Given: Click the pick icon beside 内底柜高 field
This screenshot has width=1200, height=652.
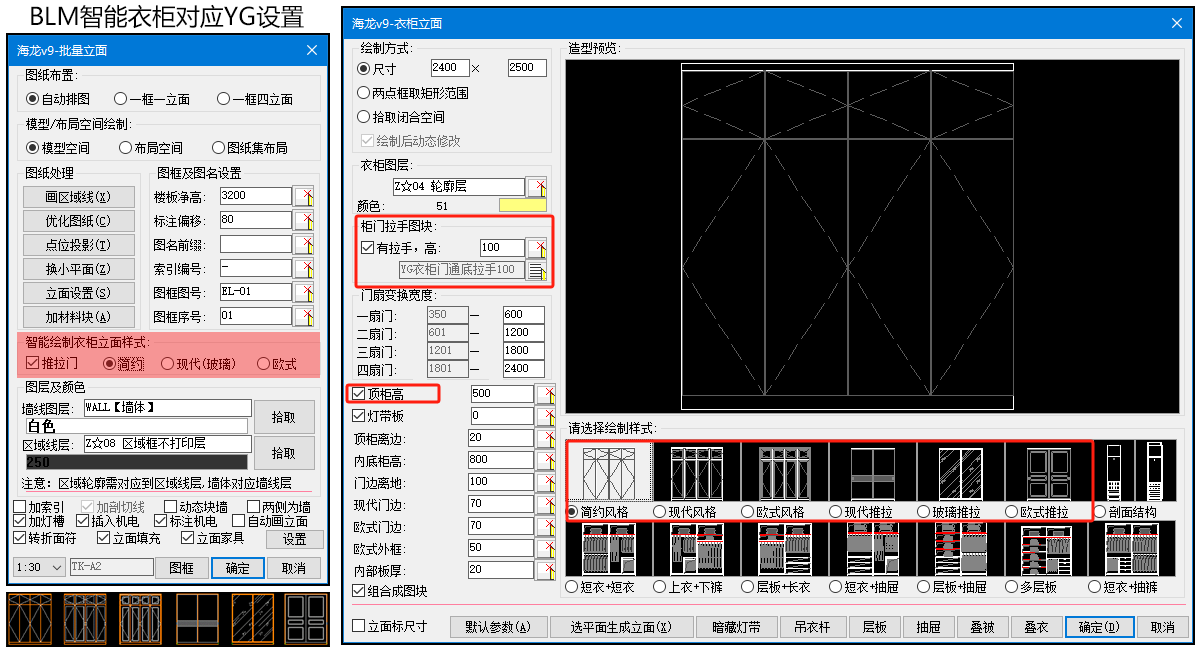Looking at the screenshot, I should [x=546, y=459].
